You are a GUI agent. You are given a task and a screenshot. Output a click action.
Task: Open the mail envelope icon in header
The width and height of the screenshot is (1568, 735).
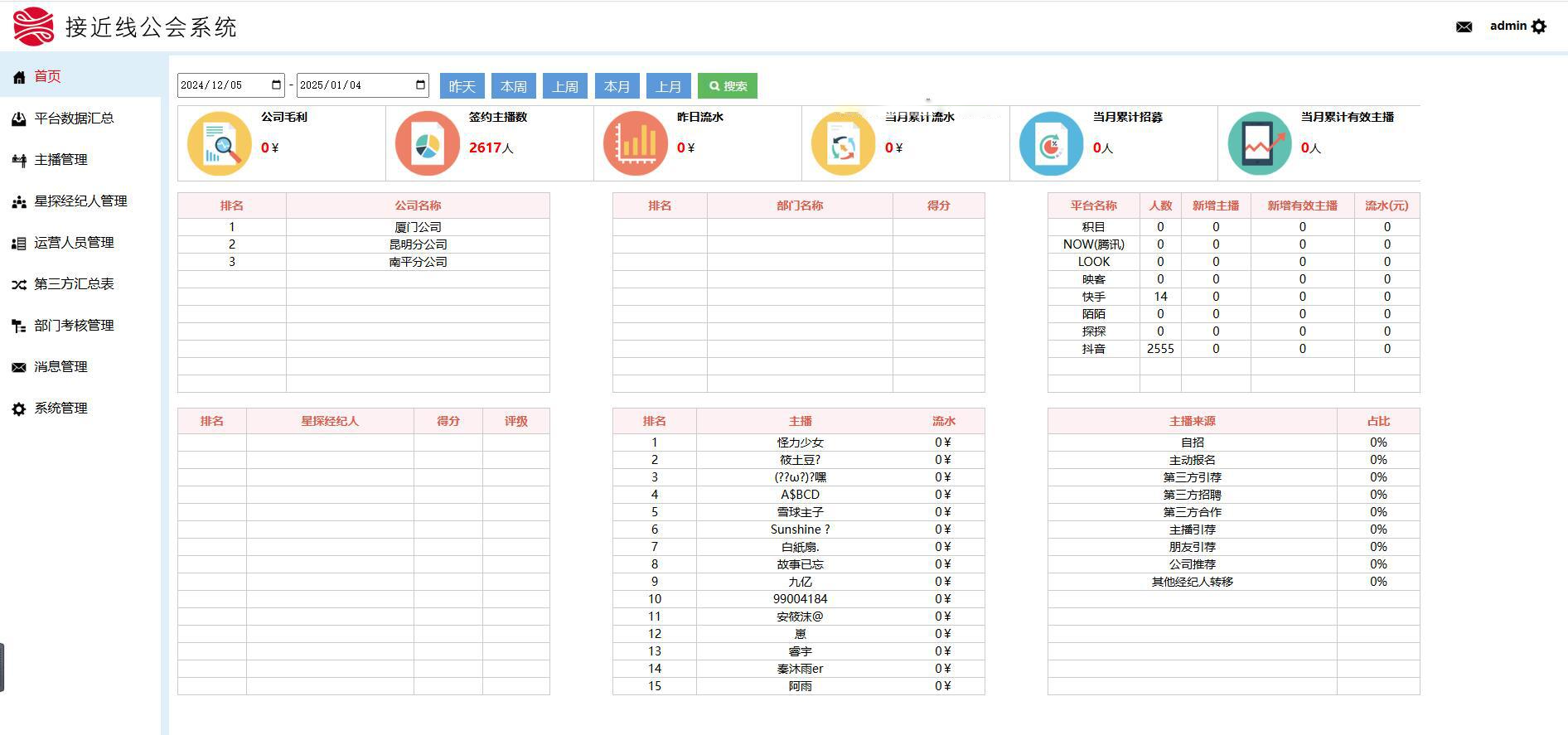coord(1464,27)
